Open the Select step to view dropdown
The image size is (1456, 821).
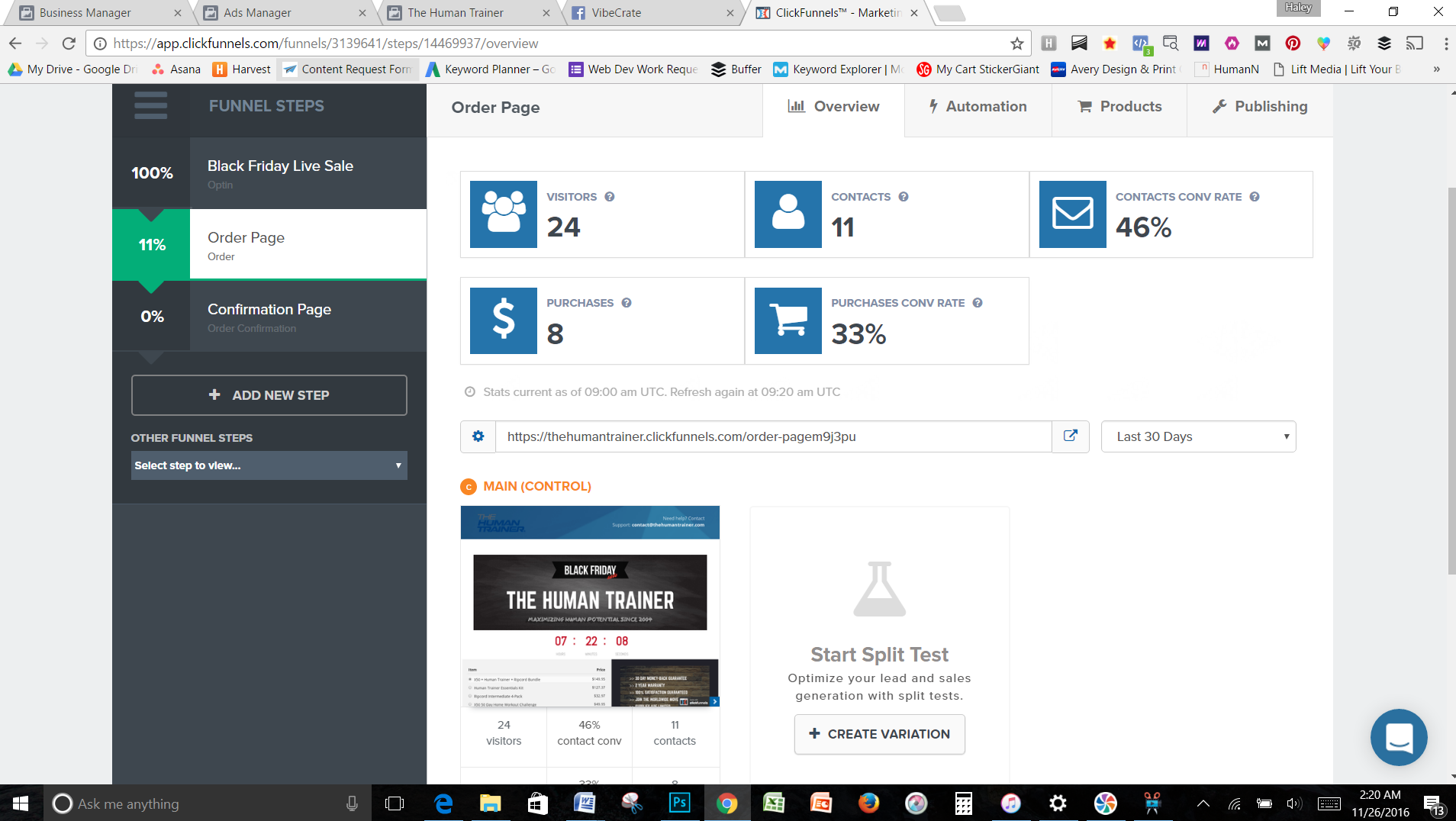(x=269, y=465)
